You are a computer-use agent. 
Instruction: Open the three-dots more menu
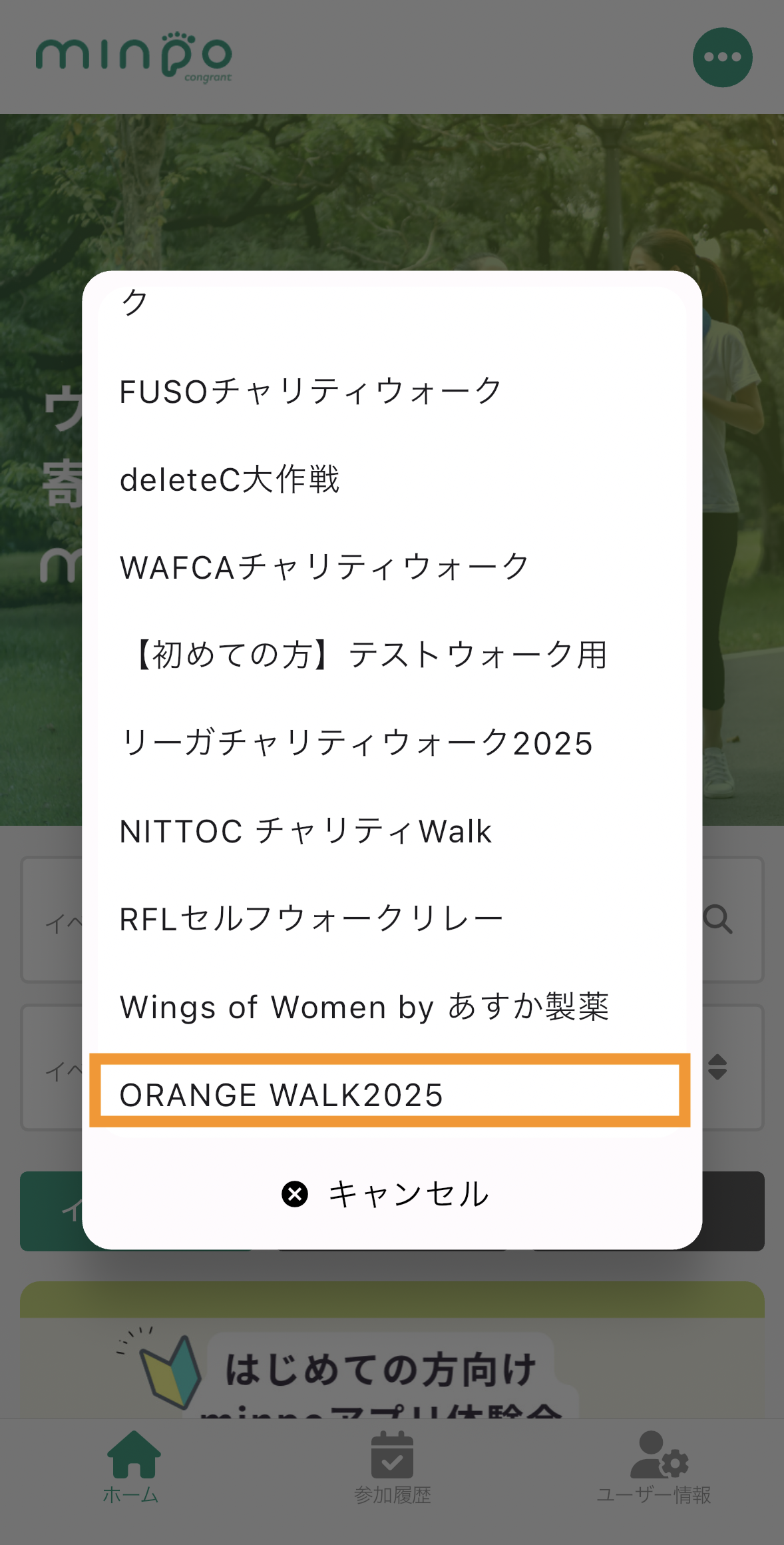722,57
